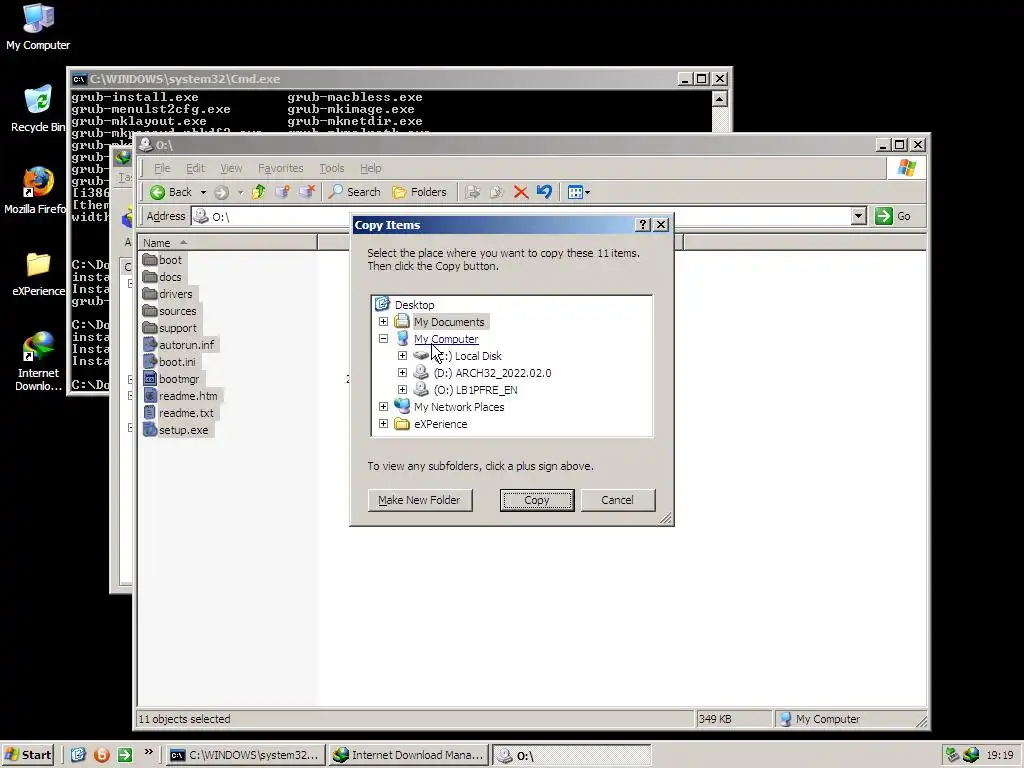The height and width of the screenshot is (768, 1024).
Task: Select My Network Places in tree
Action: pyautogui.click(x=459, y=407)
